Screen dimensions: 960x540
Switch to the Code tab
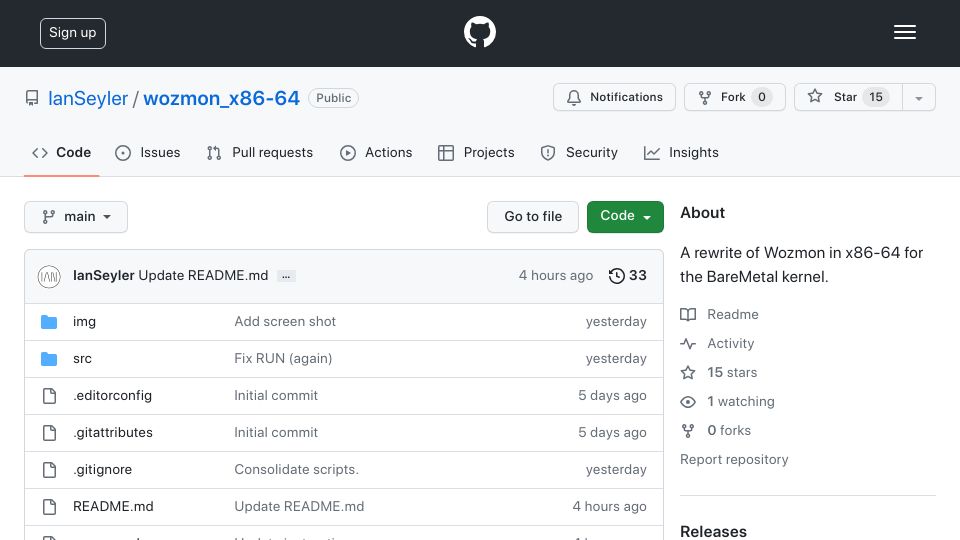(61, 152)
